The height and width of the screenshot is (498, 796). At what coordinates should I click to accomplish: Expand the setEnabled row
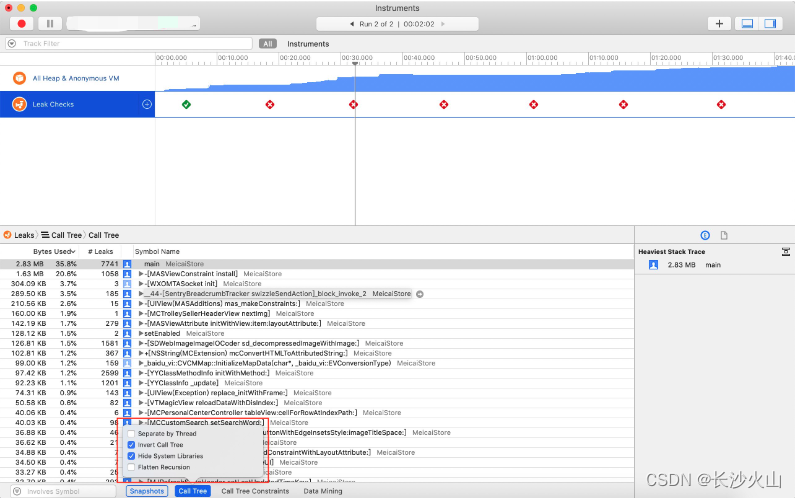(141, 334)
